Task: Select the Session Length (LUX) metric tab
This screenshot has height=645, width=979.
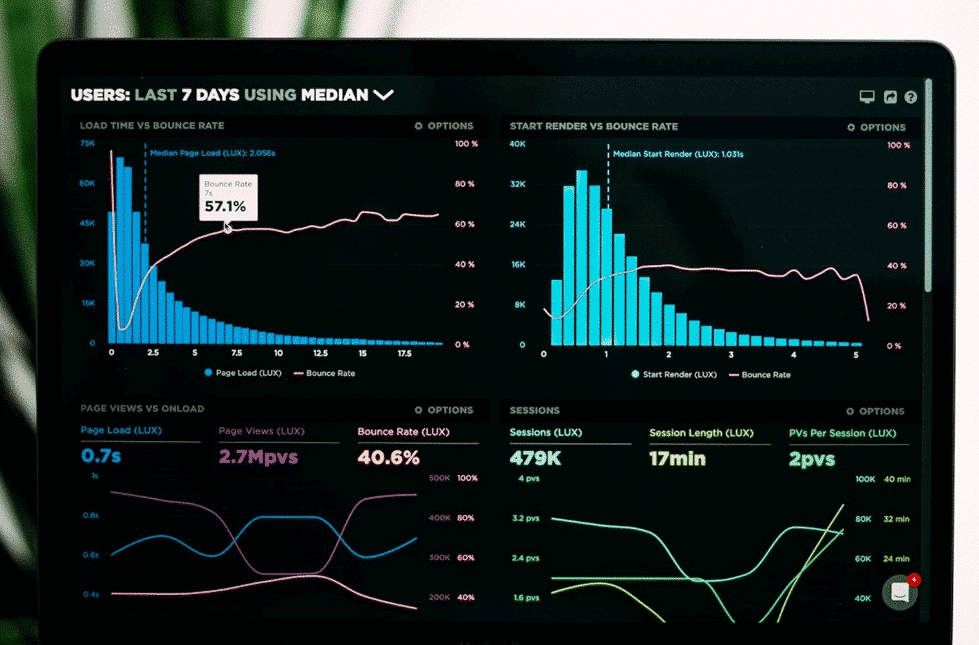Action: 701,433
